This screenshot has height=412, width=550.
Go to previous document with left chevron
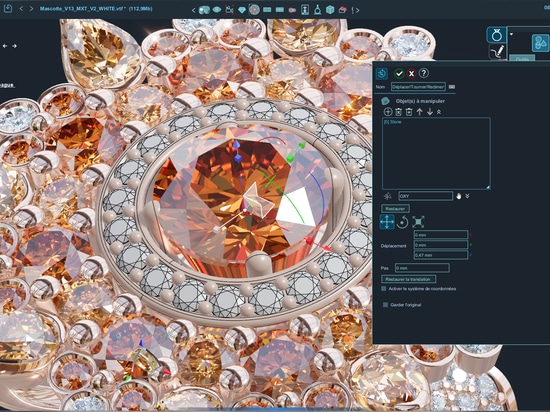tap(21, 8)
